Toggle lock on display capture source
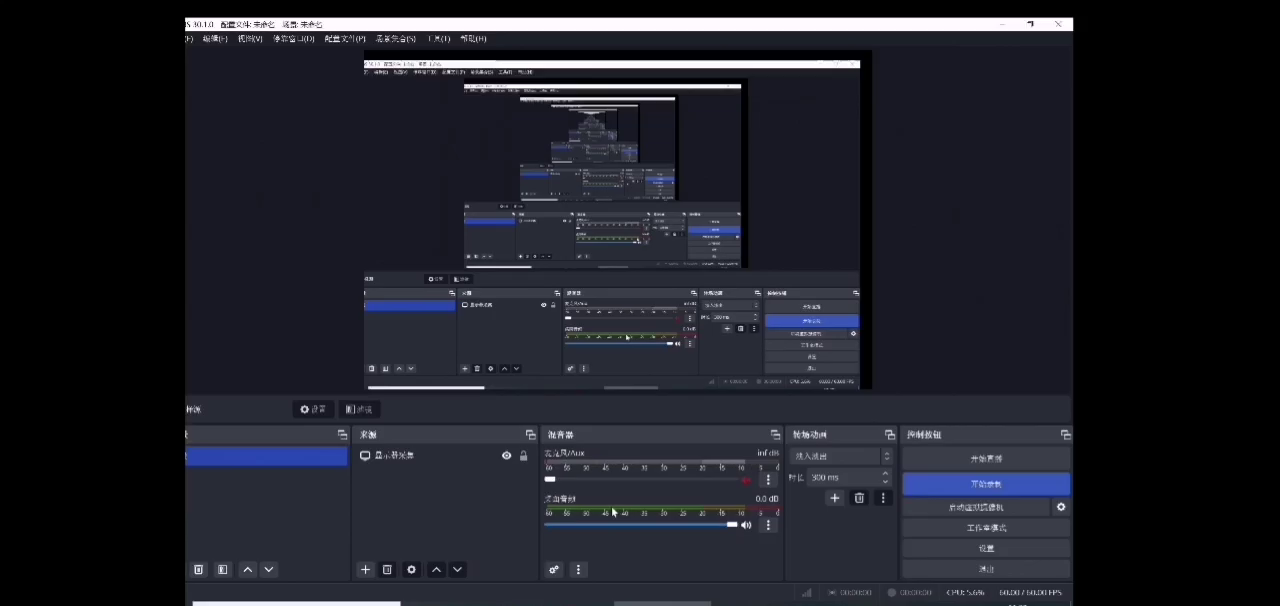This screenshot has width=1280, height=606. point(523,456)
